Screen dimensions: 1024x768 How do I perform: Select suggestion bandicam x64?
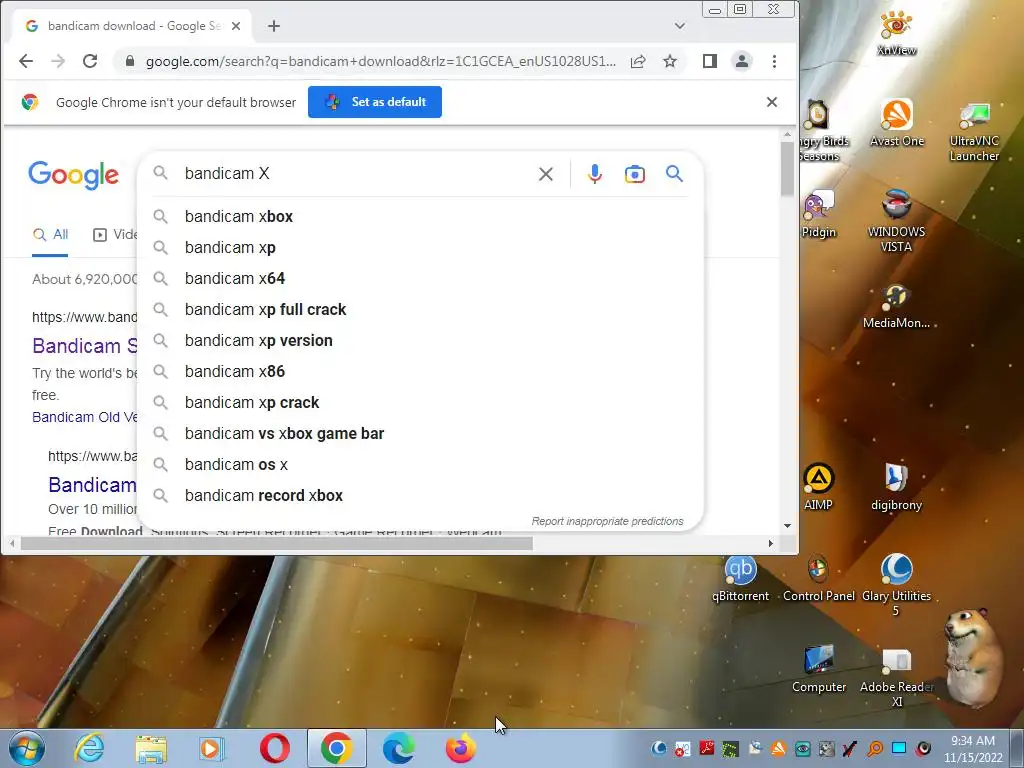tap(421, 278)
